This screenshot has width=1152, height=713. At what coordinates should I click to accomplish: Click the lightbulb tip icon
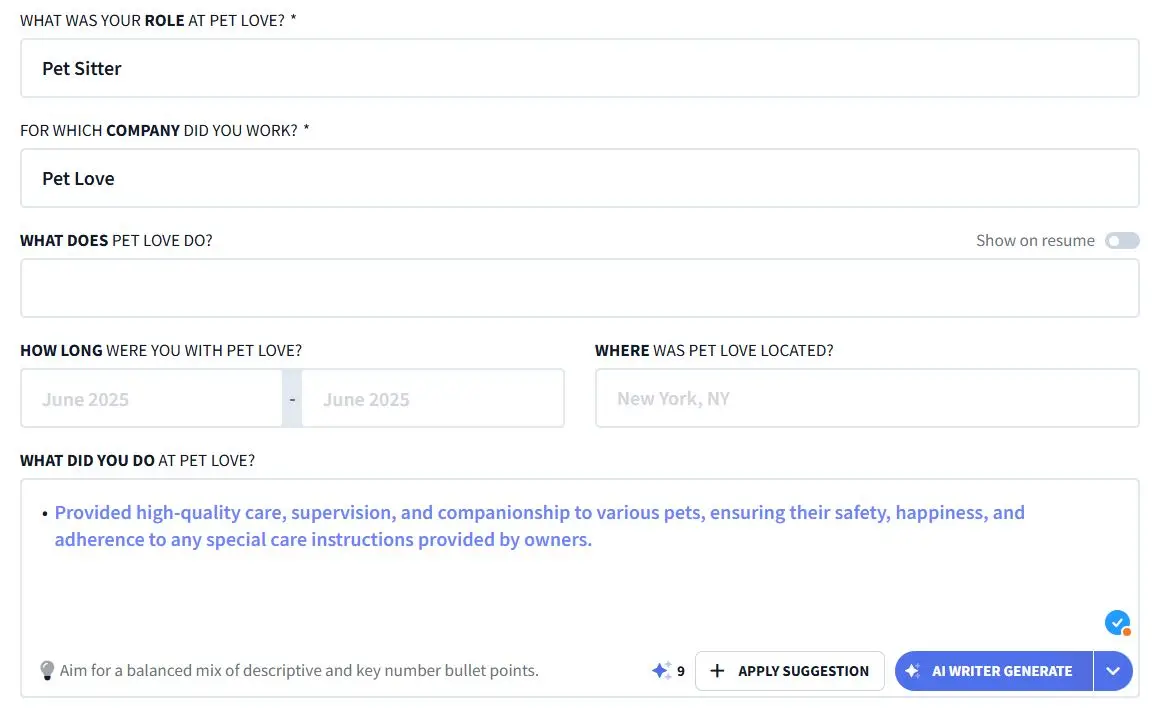click(x=47, y=670)
